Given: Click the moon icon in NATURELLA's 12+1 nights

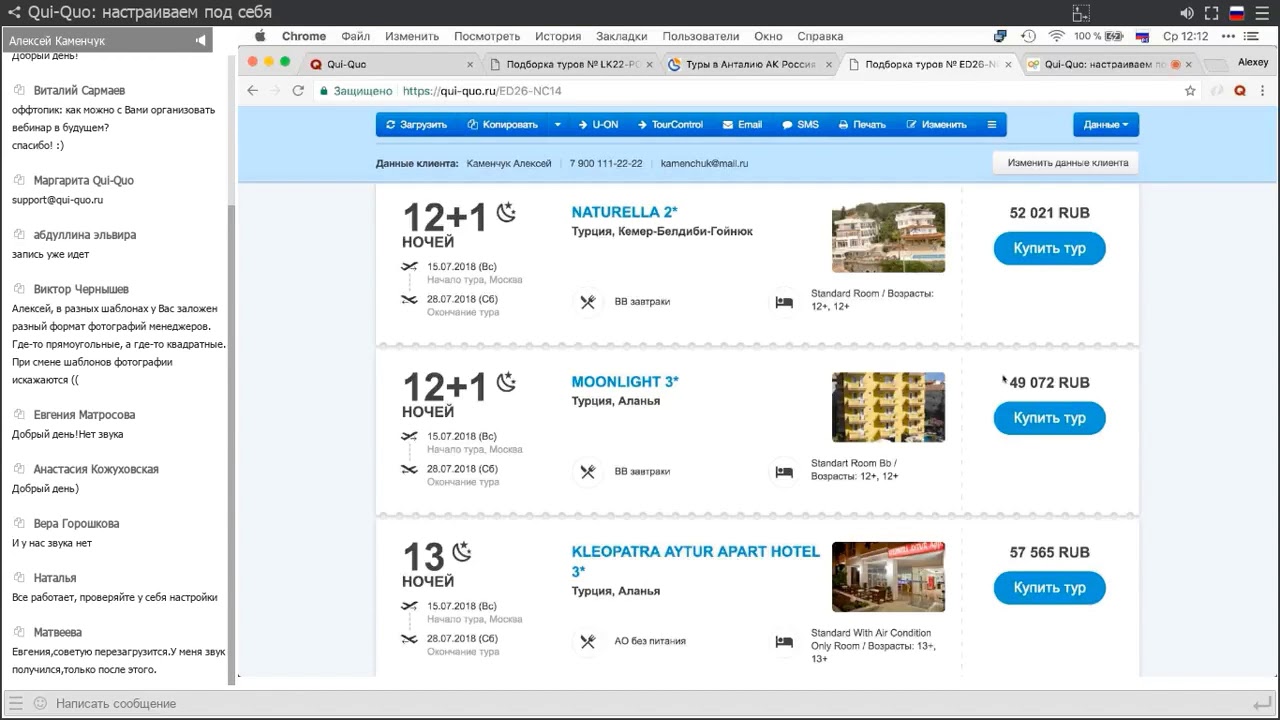Looking at the screenshot, I should click(506, 212).
